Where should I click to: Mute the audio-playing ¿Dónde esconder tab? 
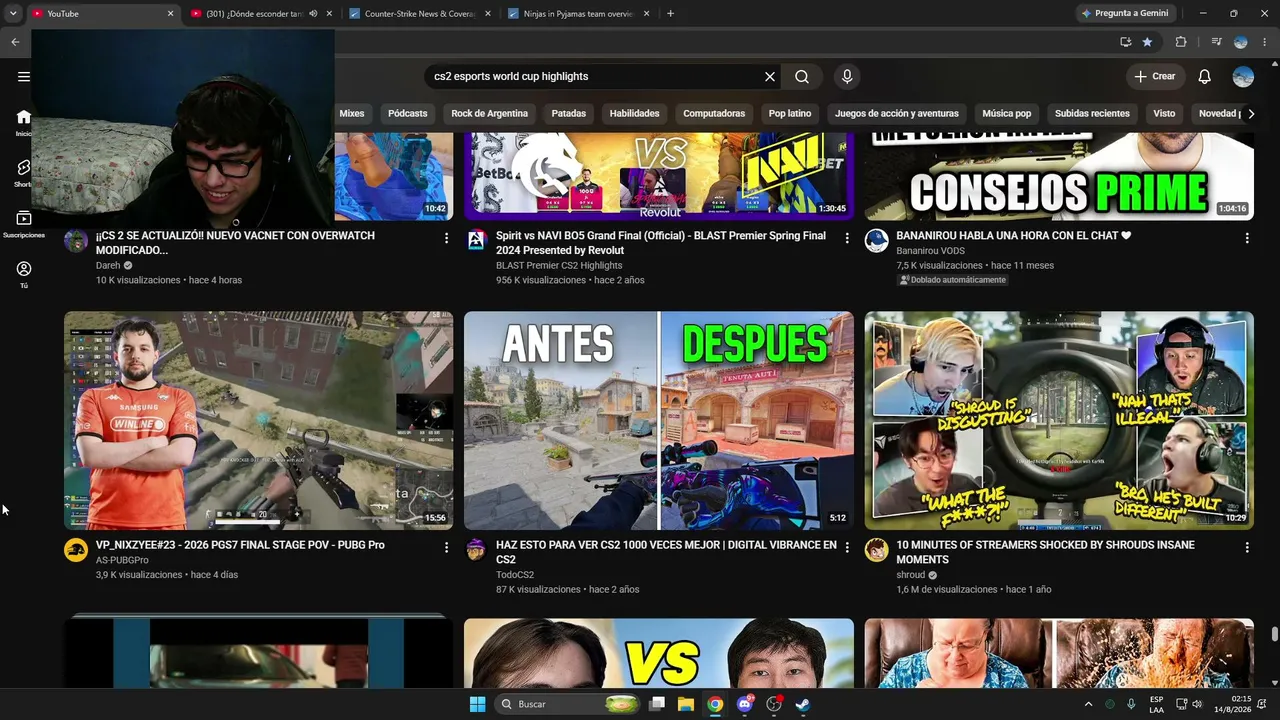(313, 14)
